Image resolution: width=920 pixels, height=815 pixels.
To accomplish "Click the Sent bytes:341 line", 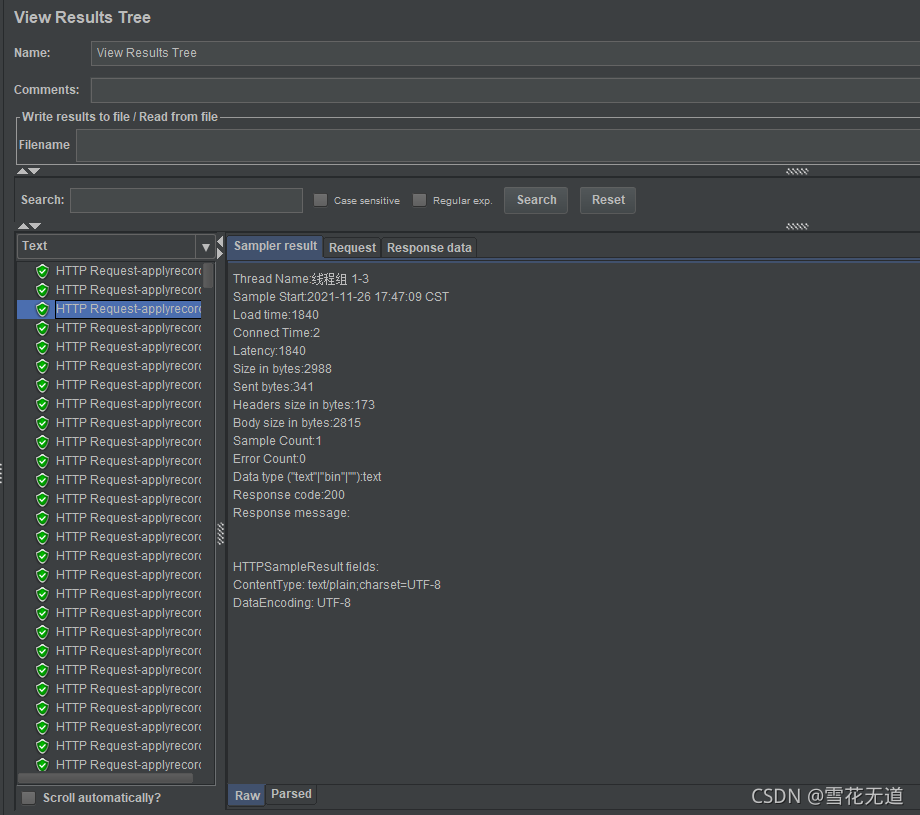I will (273, 387).
